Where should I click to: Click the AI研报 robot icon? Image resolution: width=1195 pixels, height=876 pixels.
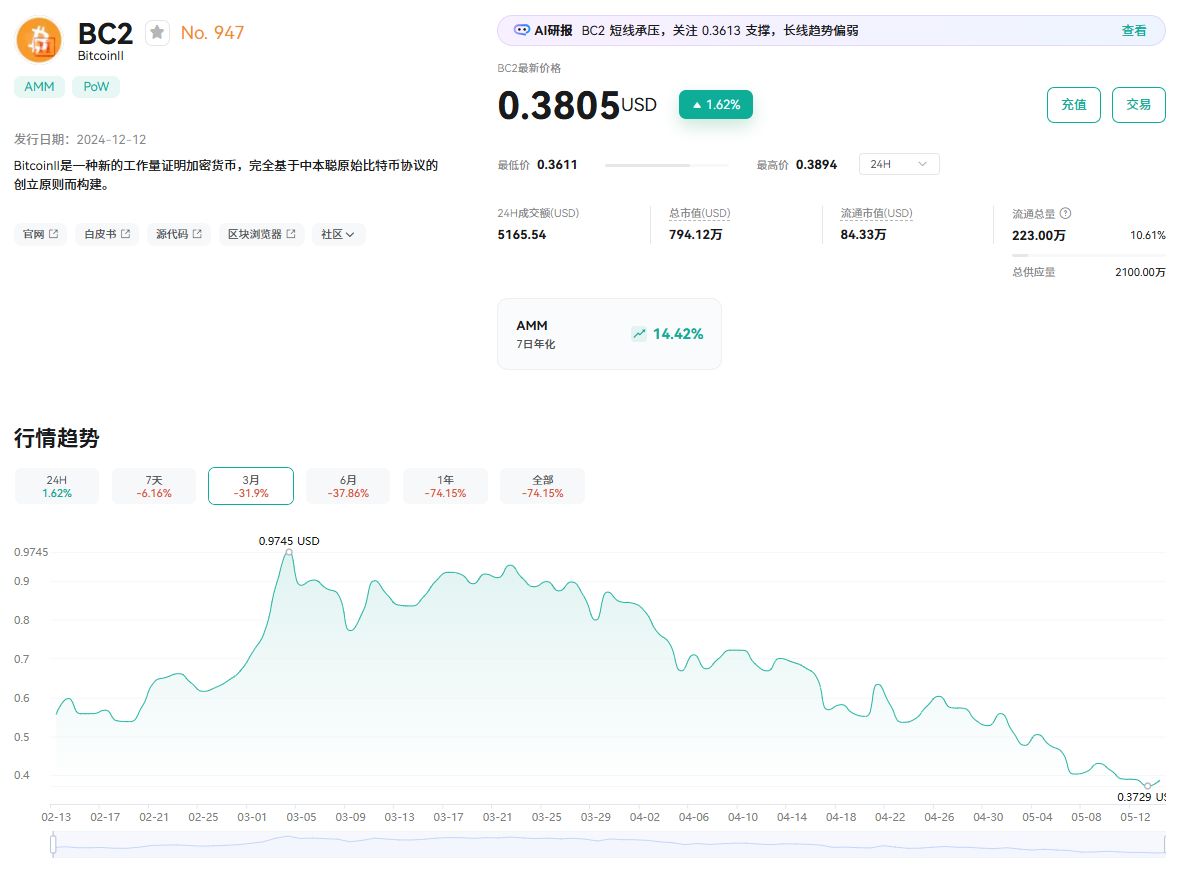tap(522, 30)
